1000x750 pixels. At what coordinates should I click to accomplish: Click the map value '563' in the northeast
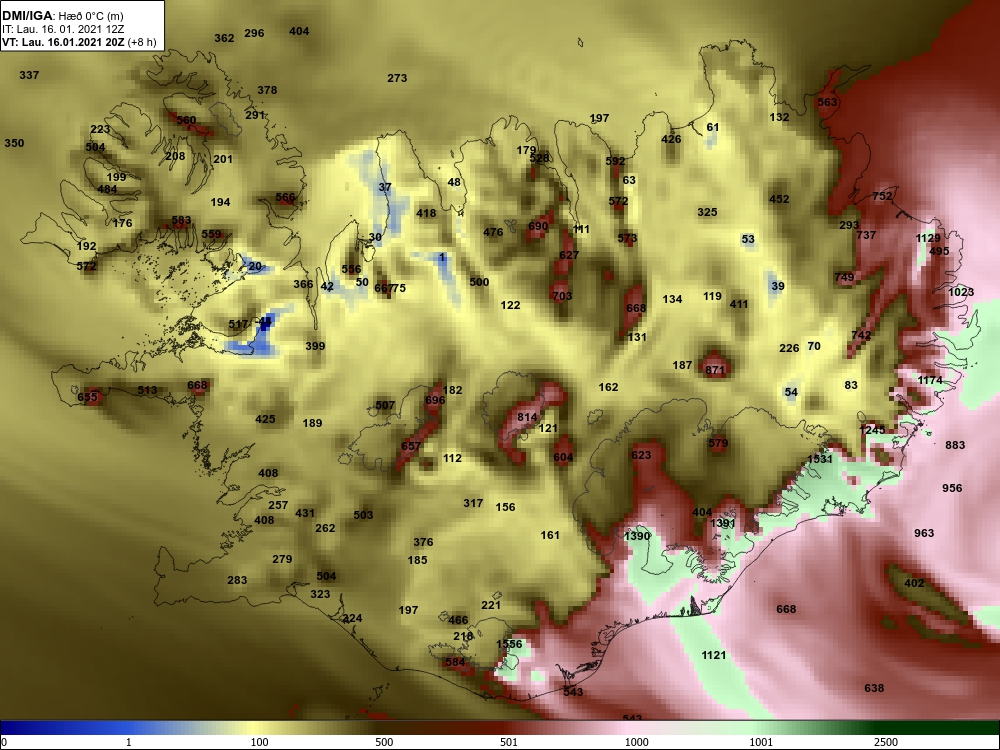827,102
